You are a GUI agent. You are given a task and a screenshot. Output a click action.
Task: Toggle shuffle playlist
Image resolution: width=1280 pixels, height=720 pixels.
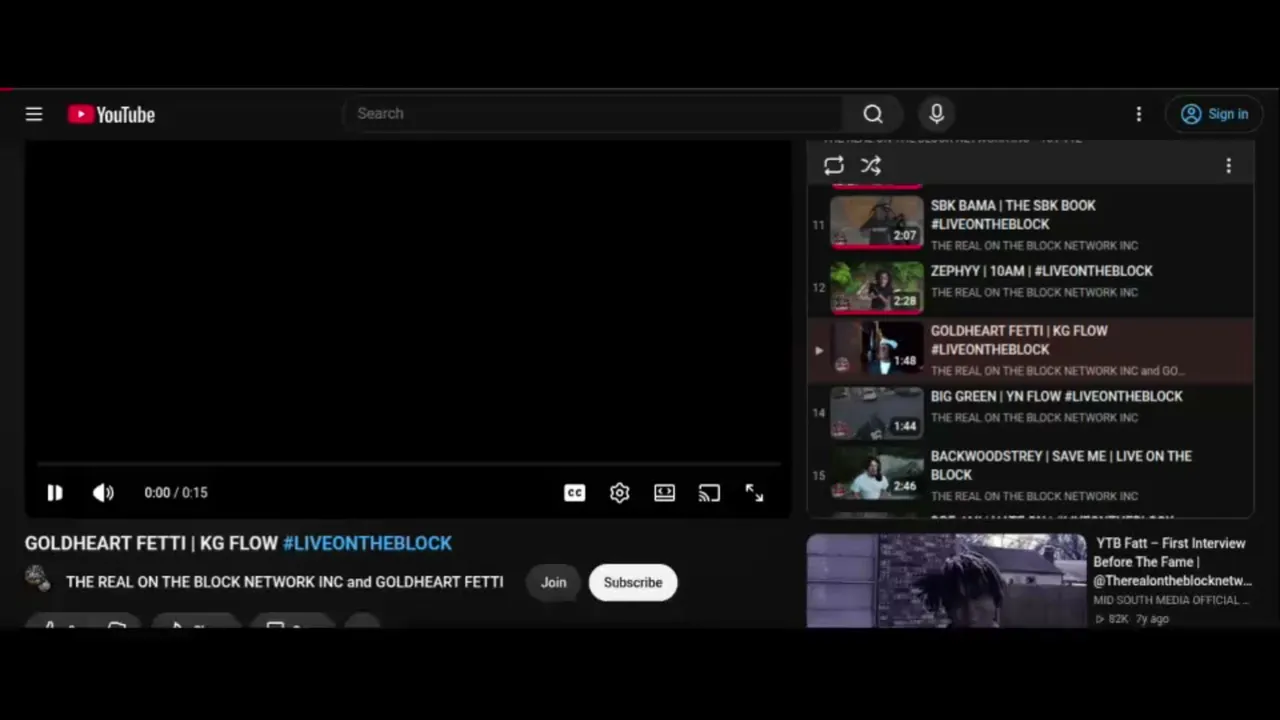point(871,166)
